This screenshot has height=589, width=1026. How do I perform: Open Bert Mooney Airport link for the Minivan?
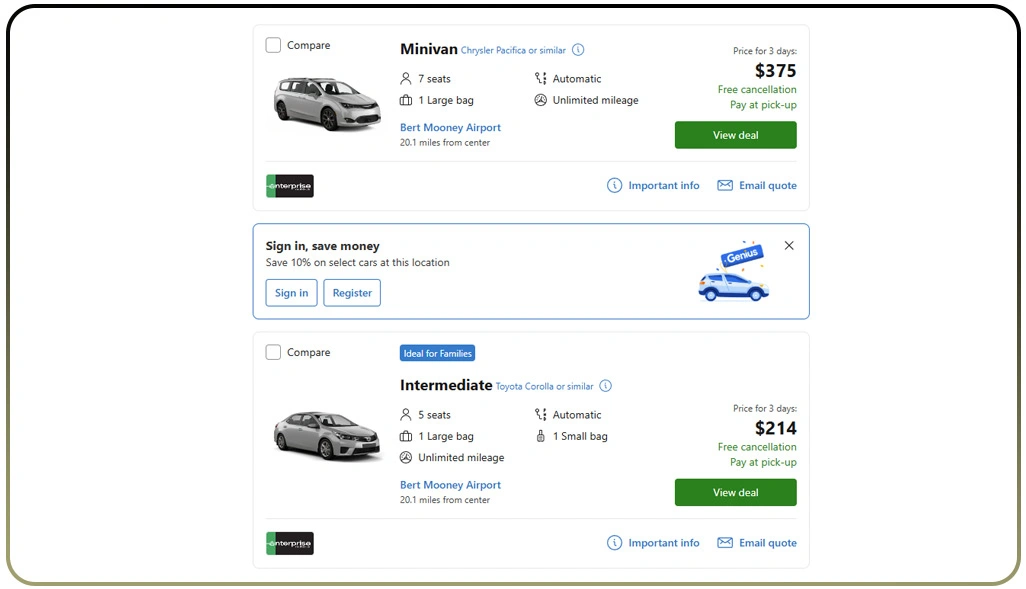(450, 127)
